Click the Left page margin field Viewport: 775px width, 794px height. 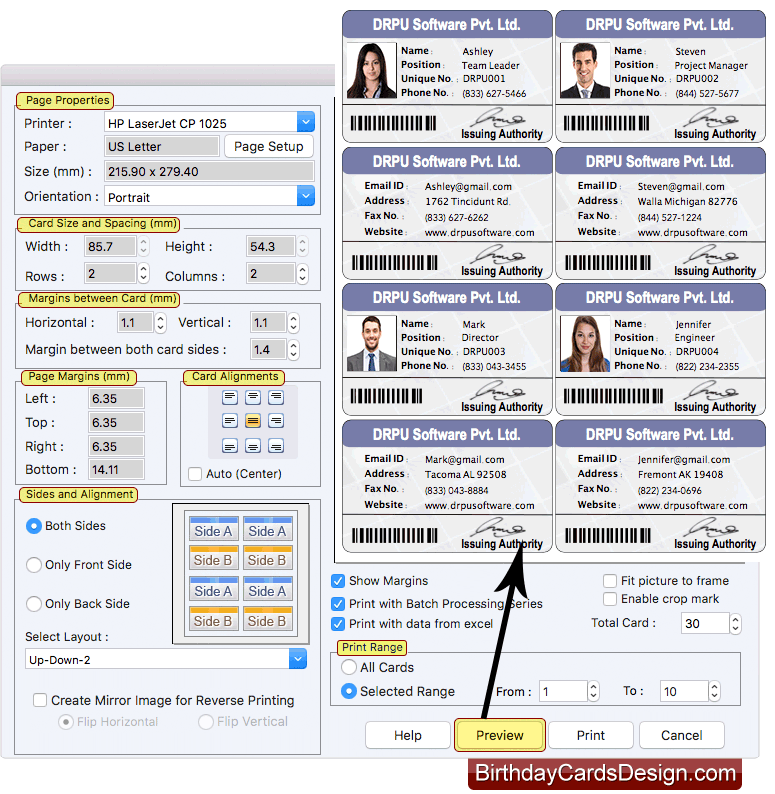[116, 399]
